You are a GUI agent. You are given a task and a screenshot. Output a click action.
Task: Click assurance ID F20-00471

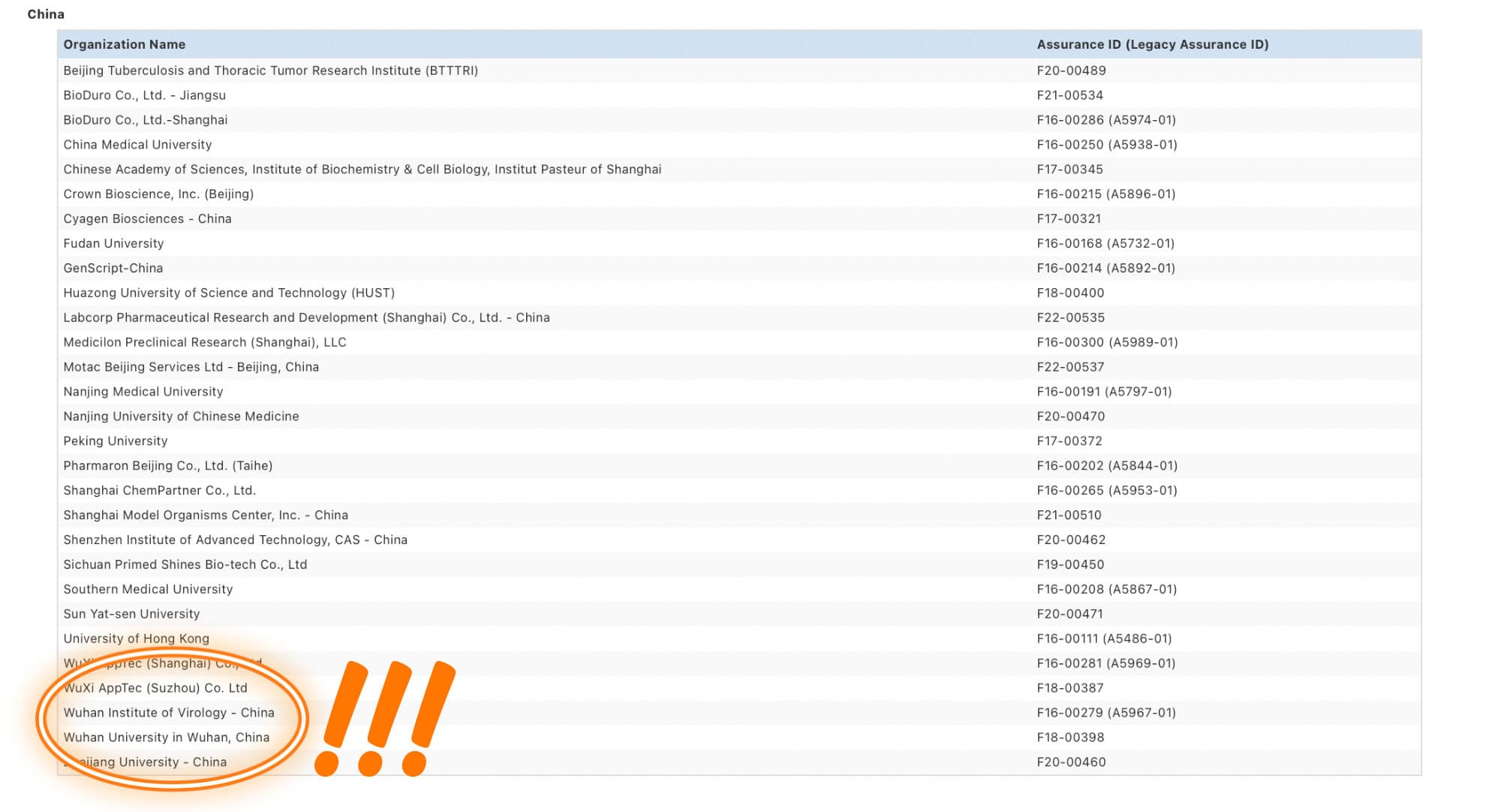[1069, 615]
